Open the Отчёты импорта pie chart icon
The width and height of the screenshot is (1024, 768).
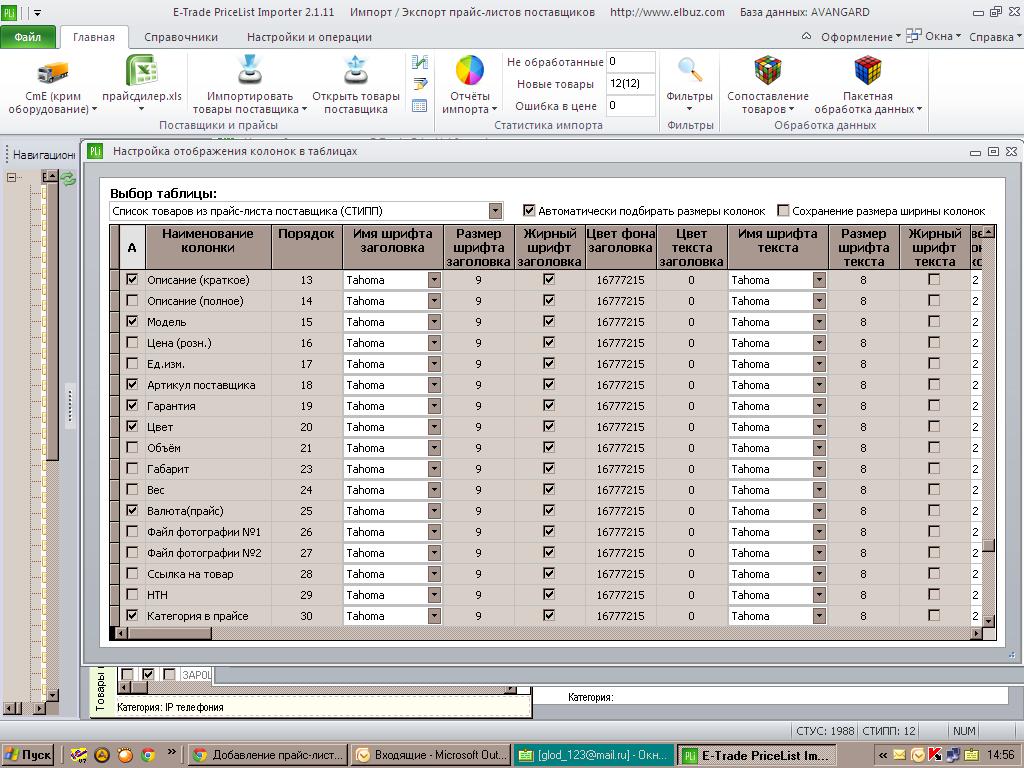pos(470,71)
